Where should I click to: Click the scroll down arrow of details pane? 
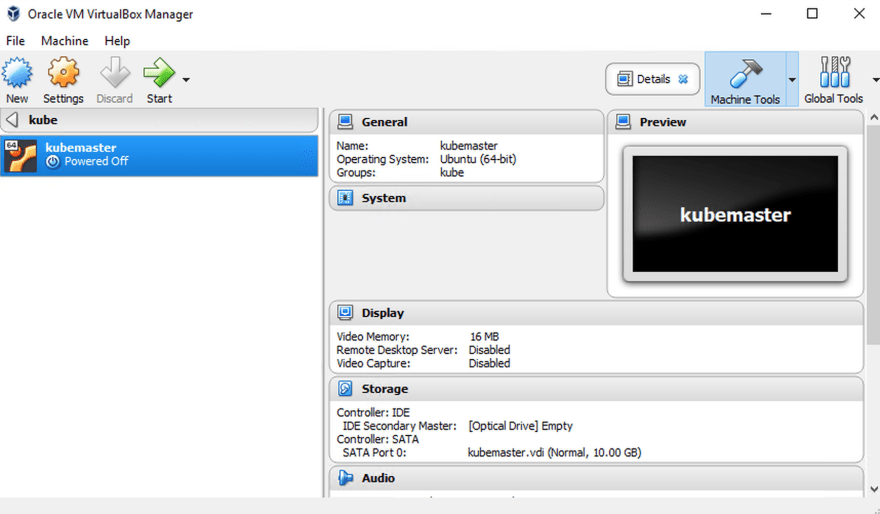click(874, 489)
